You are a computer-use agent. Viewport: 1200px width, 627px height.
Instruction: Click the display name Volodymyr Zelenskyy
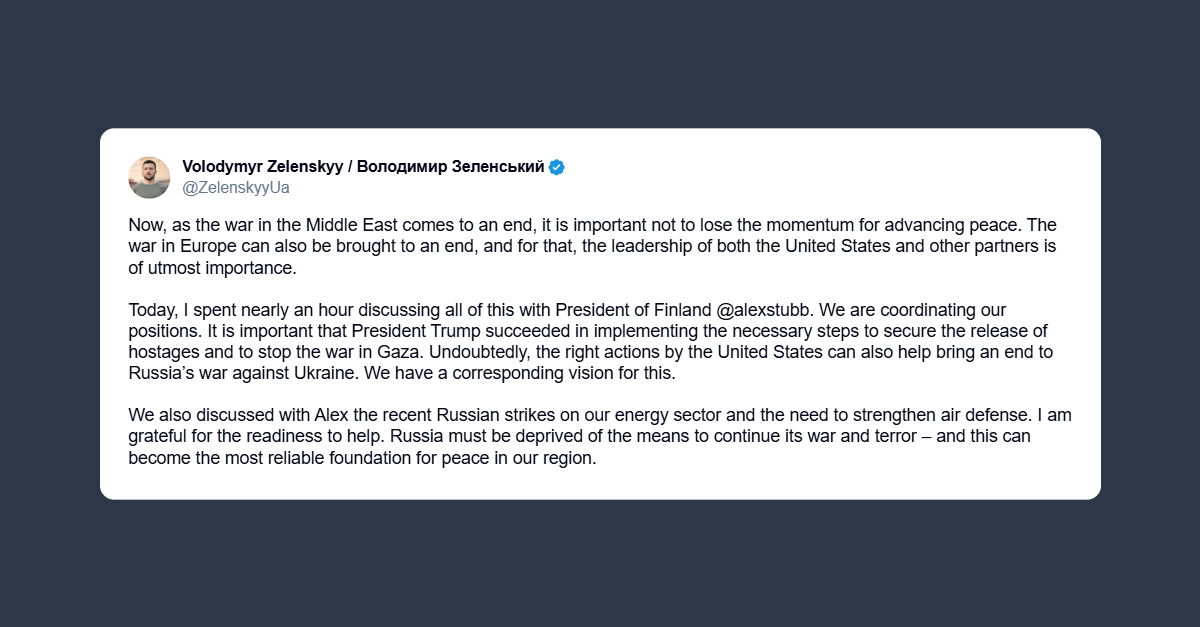(262, 167)
